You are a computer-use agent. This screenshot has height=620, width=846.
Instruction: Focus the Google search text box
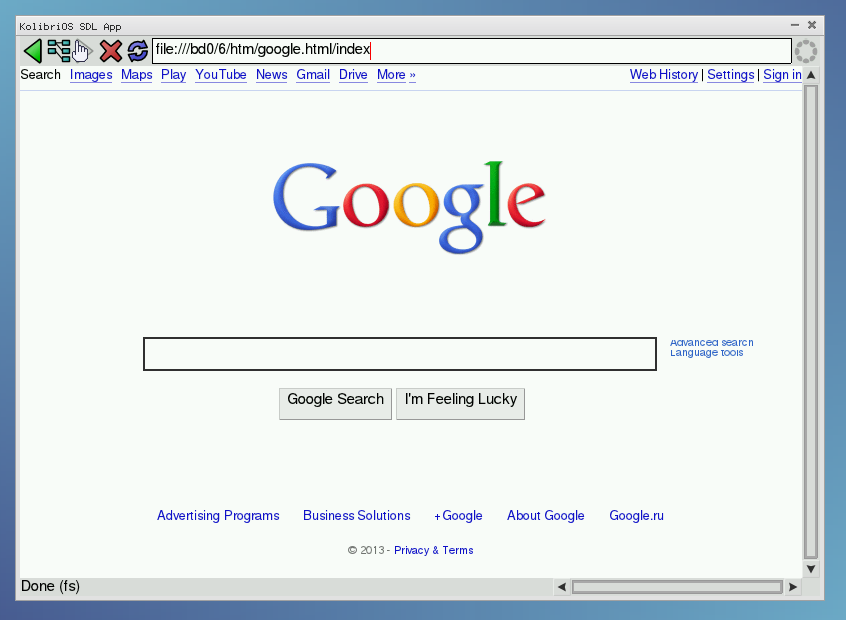400,354
